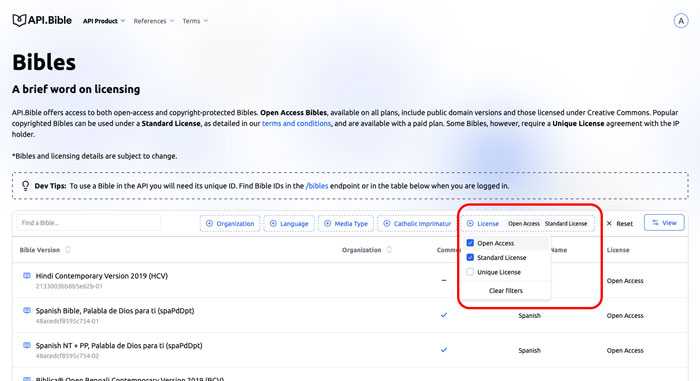Image resolution: width=700 pixels, height=381 pixels.
Task: Click Hindi Contemporary Version 2019 (HCV)
Action: (x=102, y=276)
